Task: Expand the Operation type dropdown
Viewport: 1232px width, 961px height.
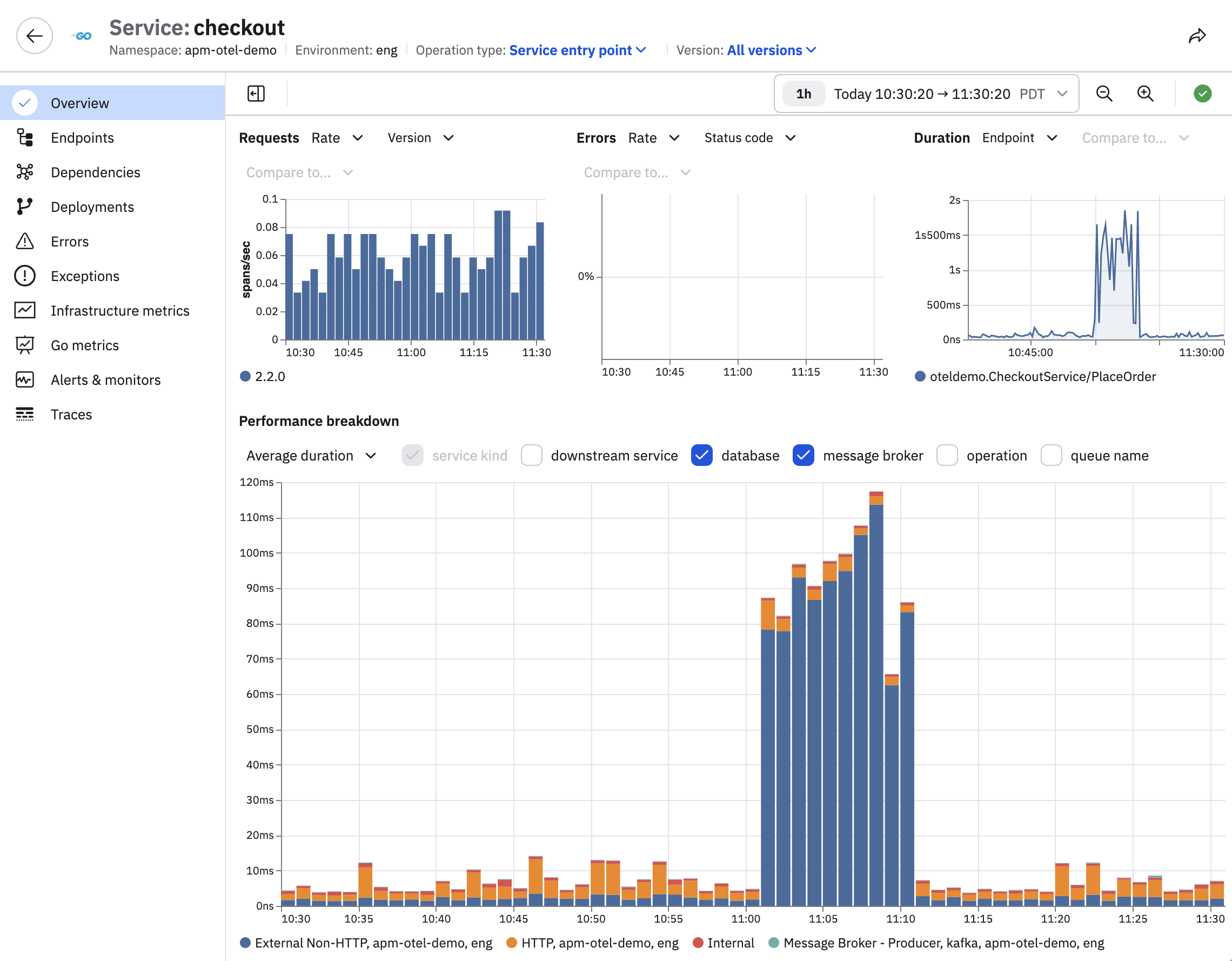Action: (577, 50)
